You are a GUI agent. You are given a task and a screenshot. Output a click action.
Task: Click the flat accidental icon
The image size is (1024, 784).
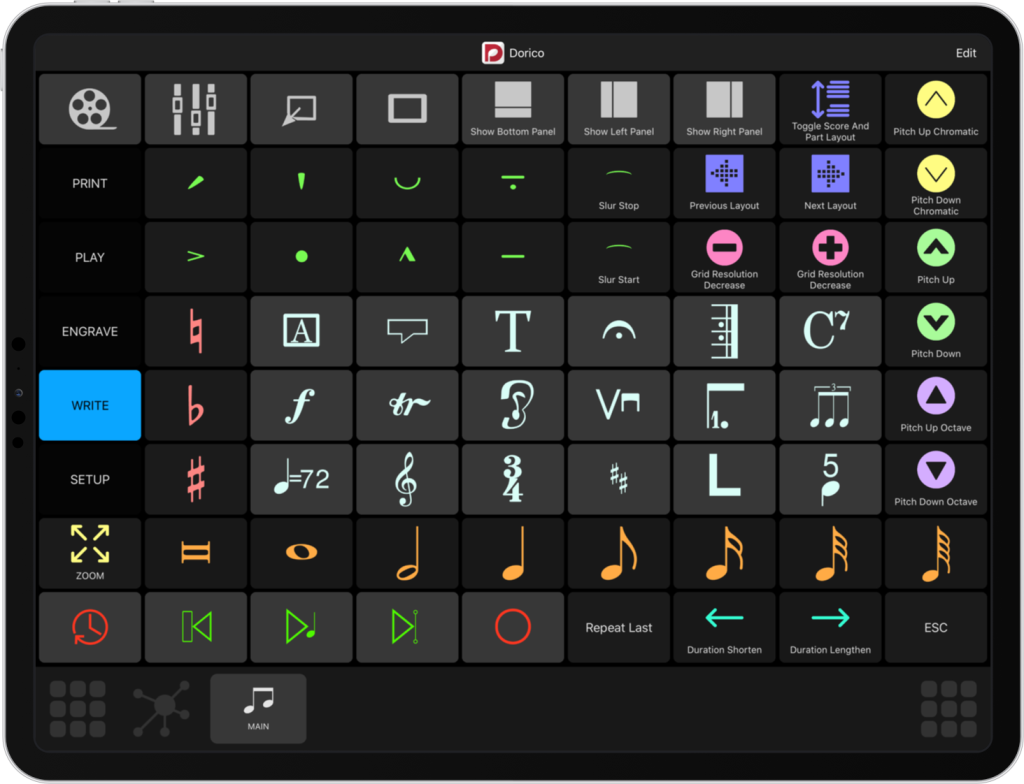point(196,405)
